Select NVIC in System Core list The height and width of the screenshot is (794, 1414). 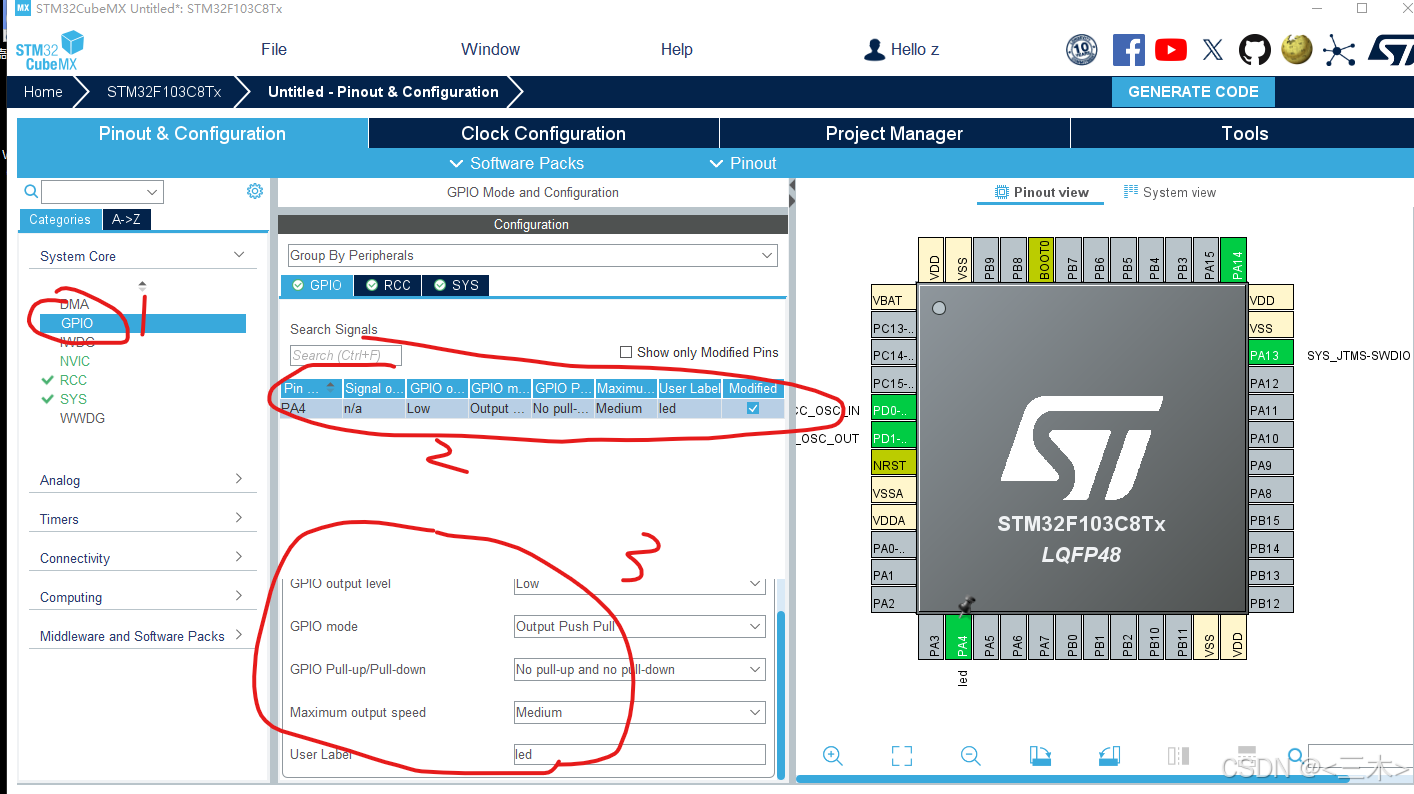click(x=75, y=361)
